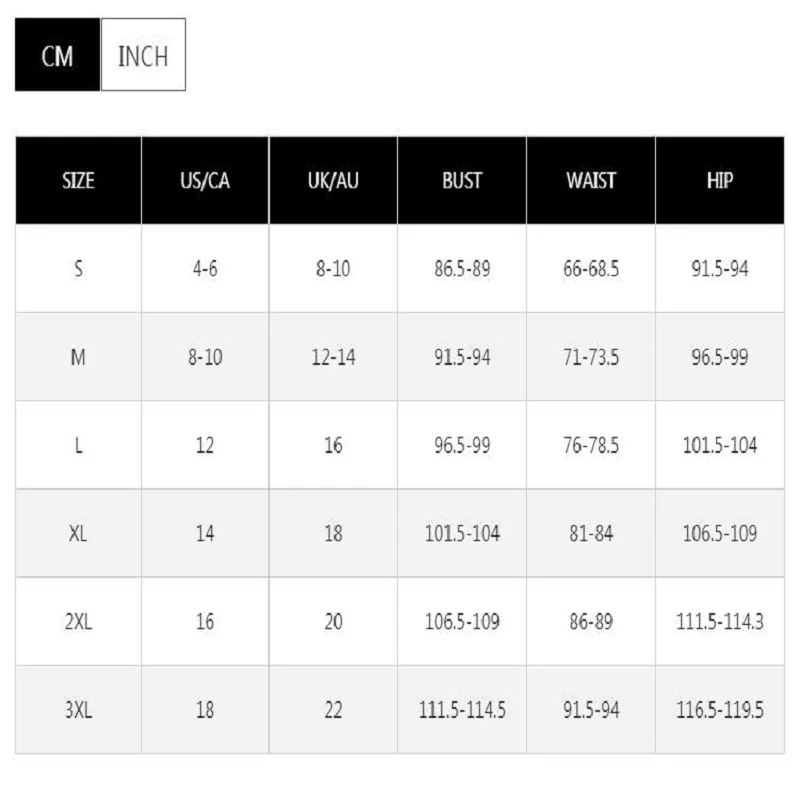Switch to the INCH unit tab
The image size is (800, 800).
click(x=143, y=55)
